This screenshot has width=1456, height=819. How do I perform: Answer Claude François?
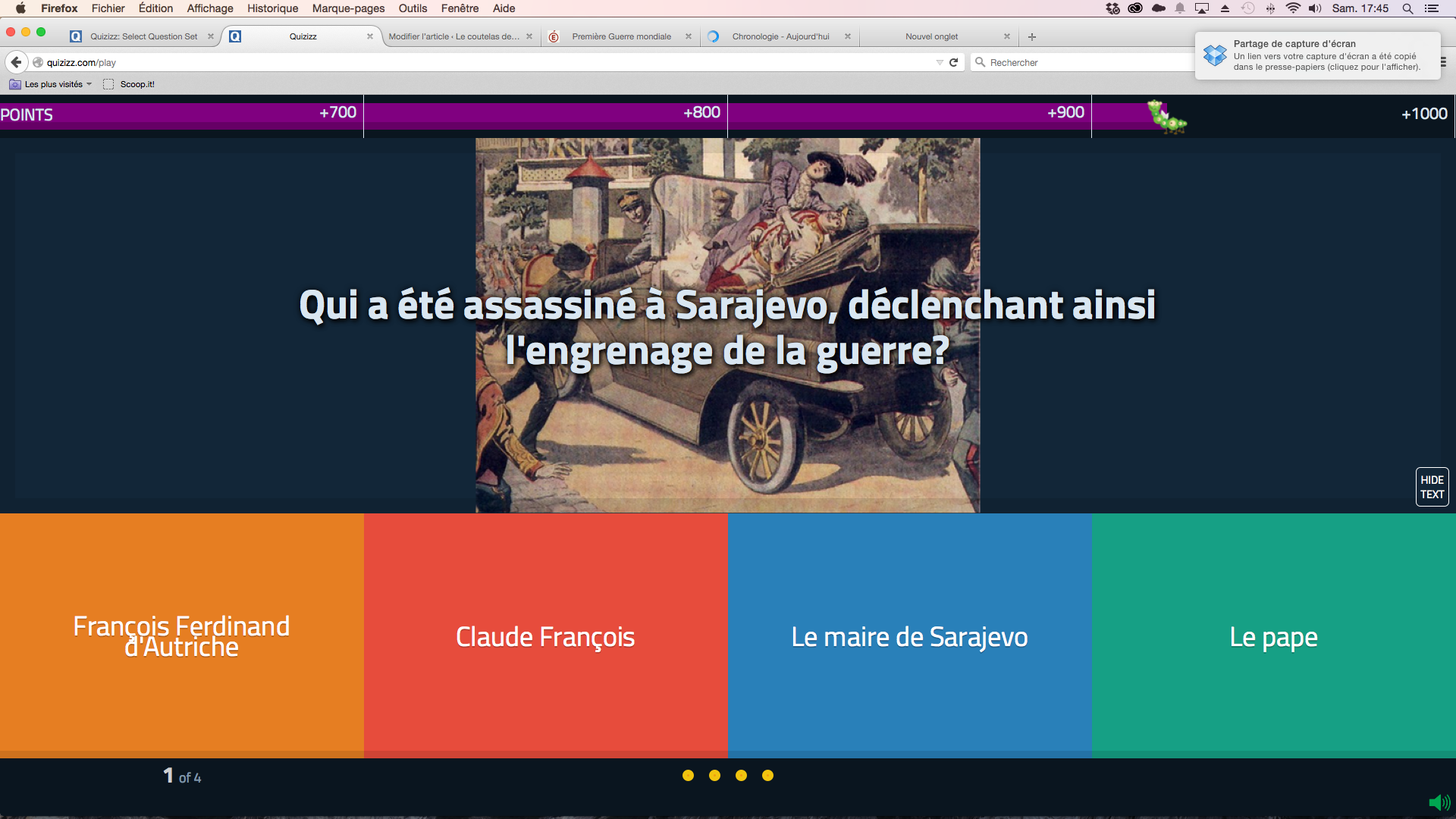tap(545, 635)
